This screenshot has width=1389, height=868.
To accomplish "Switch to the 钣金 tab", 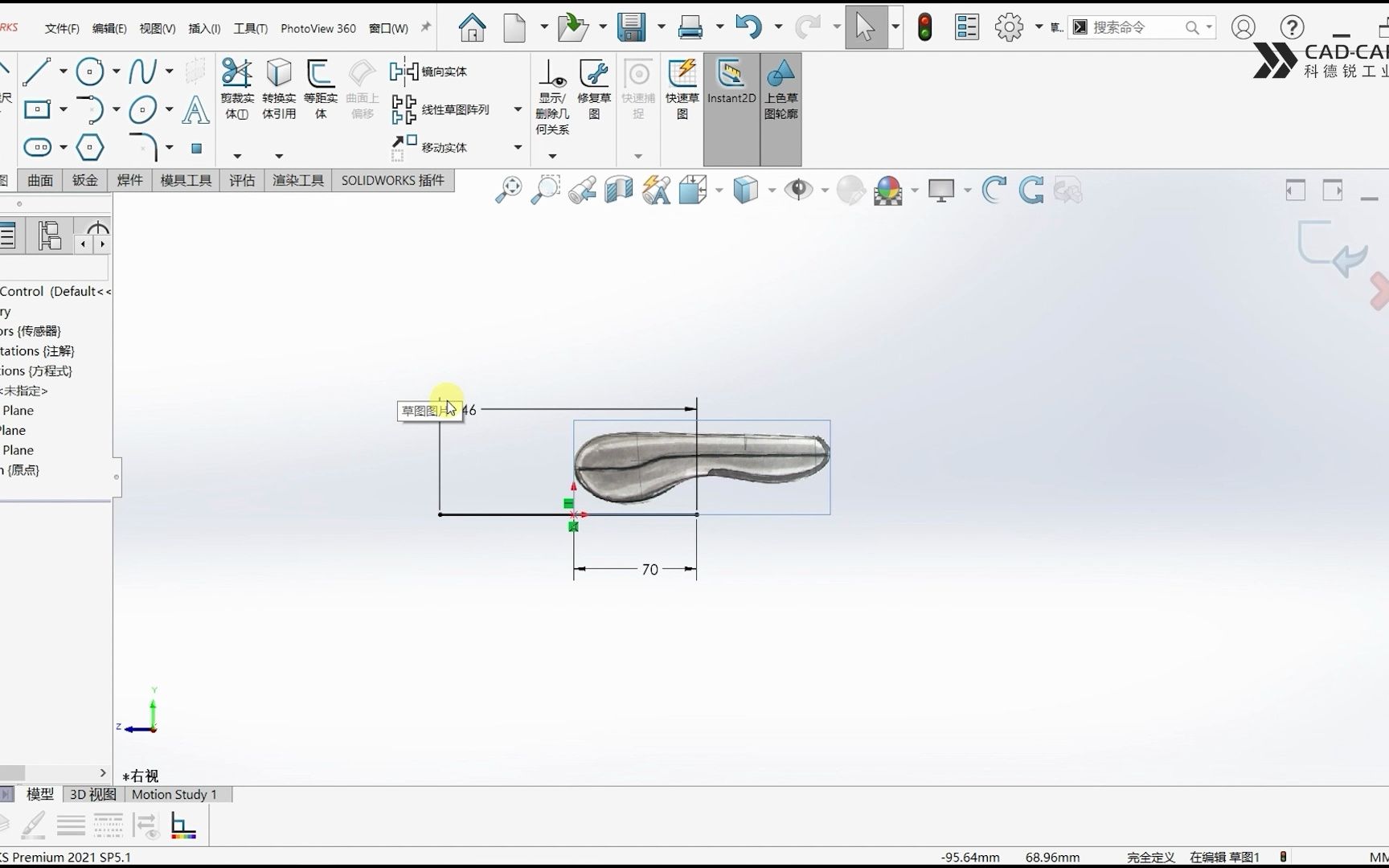I will (x=85, y=181).
